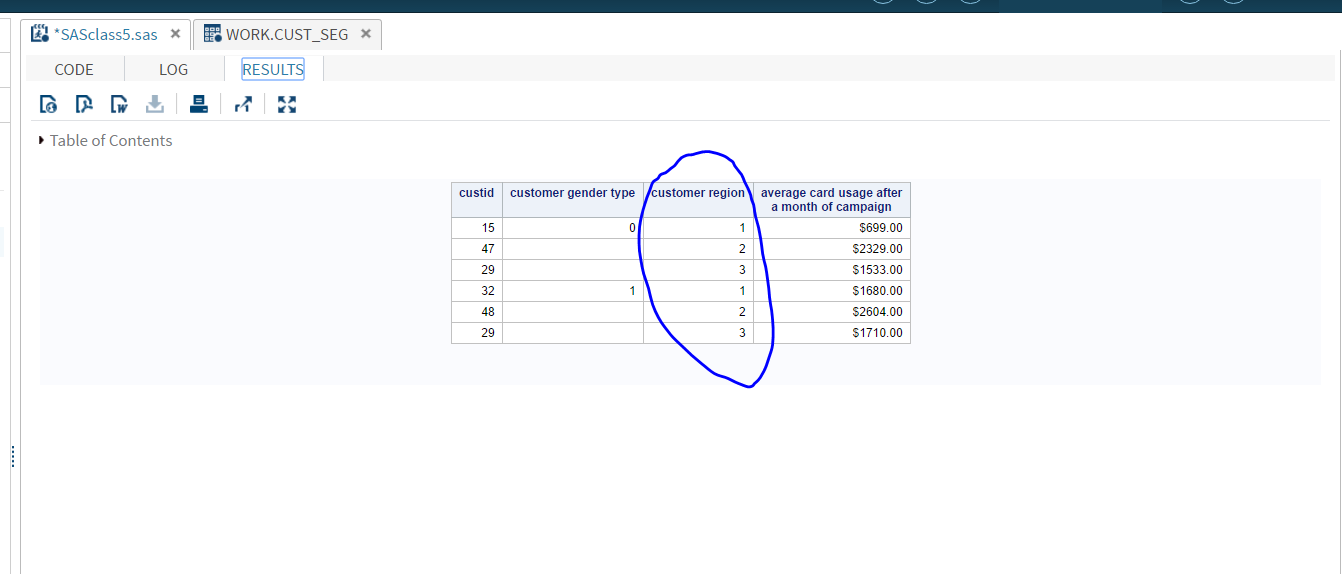Open the SASclass5.sas program tab
The width and height of the screenshot is (1342, 574).
(106, 34)
